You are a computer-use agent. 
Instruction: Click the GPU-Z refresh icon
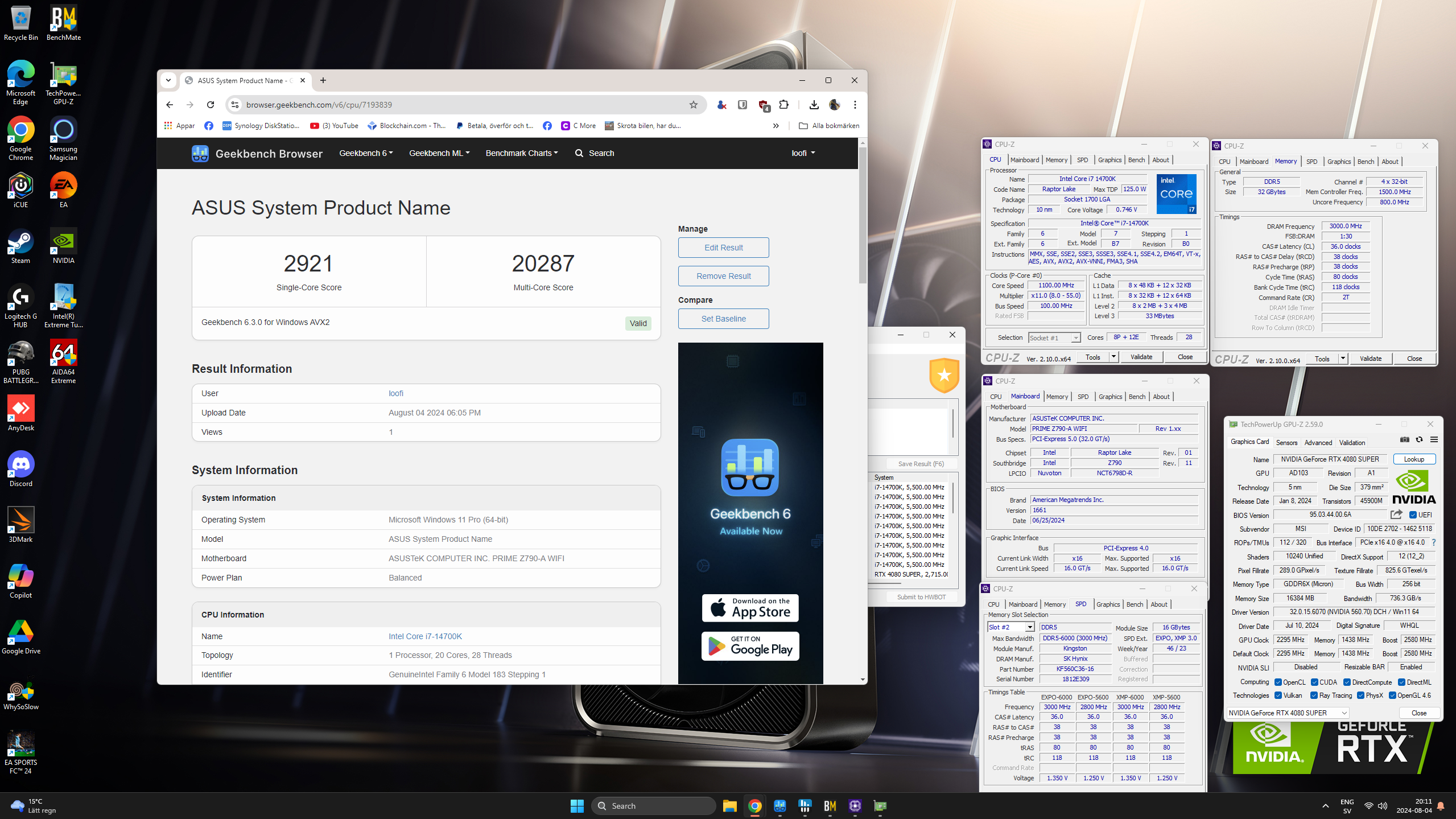1419,440
